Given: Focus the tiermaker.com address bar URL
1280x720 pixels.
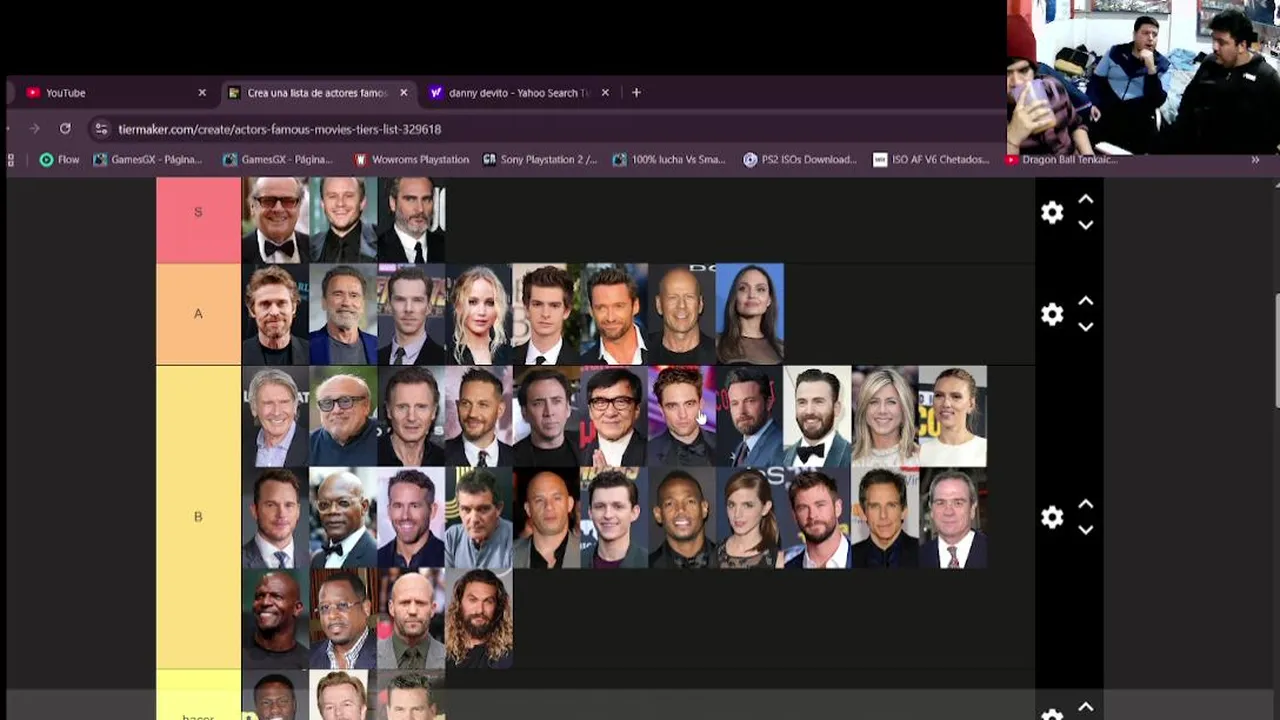Looking at the screenshot, I should tap(279, 129).
